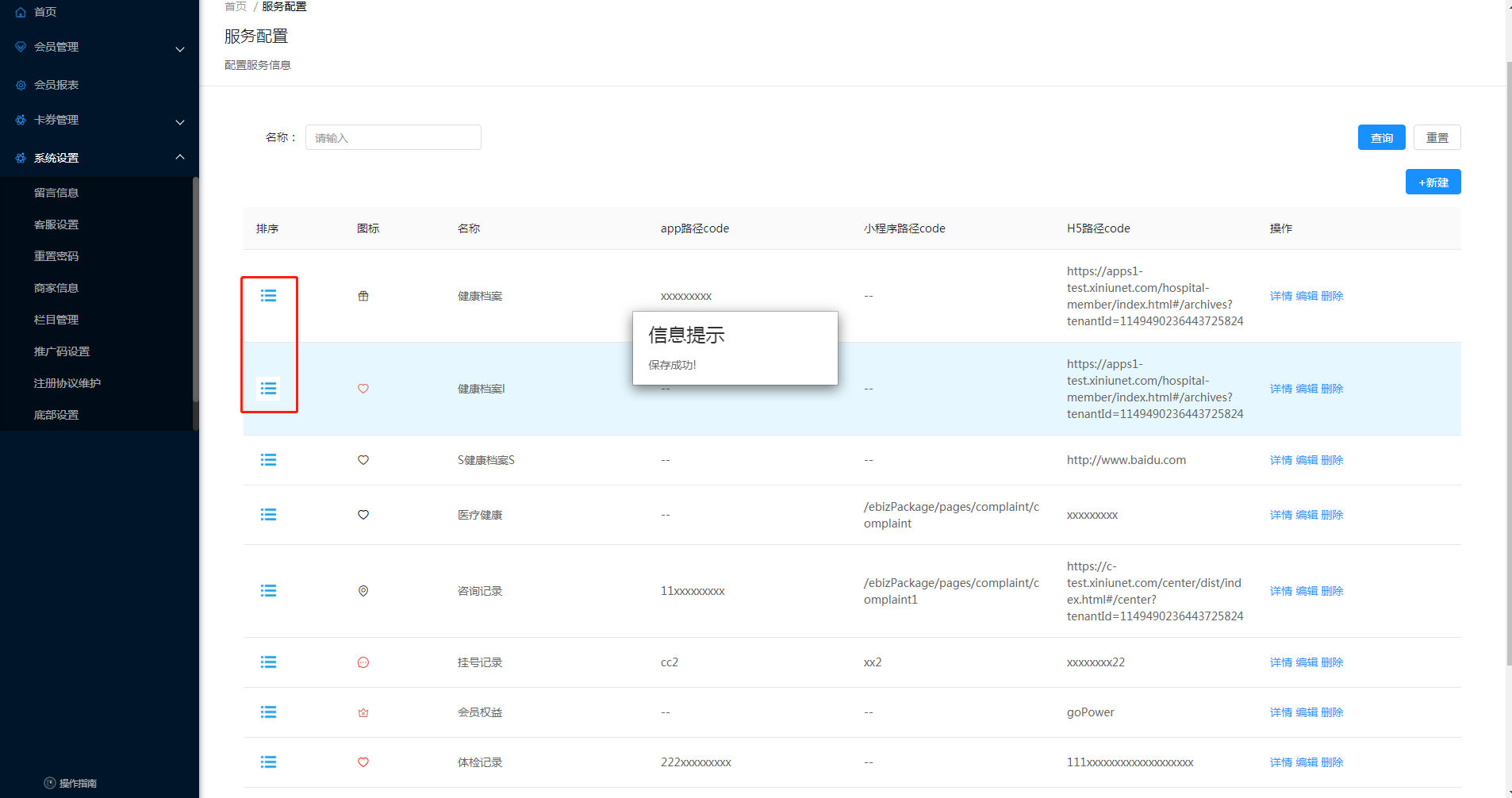View 详情 for 会员权益 row
Viewport: 1512px width, 798px height.
coord(1280,712)
